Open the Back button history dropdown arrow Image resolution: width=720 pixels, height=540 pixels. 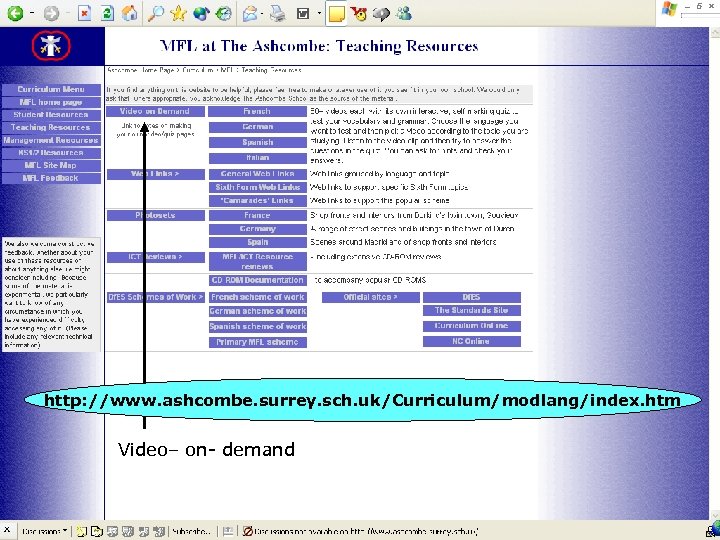32,13
